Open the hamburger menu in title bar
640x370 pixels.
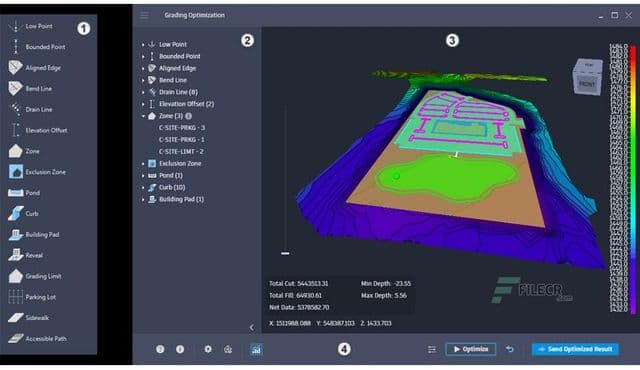tap(144, 16)
